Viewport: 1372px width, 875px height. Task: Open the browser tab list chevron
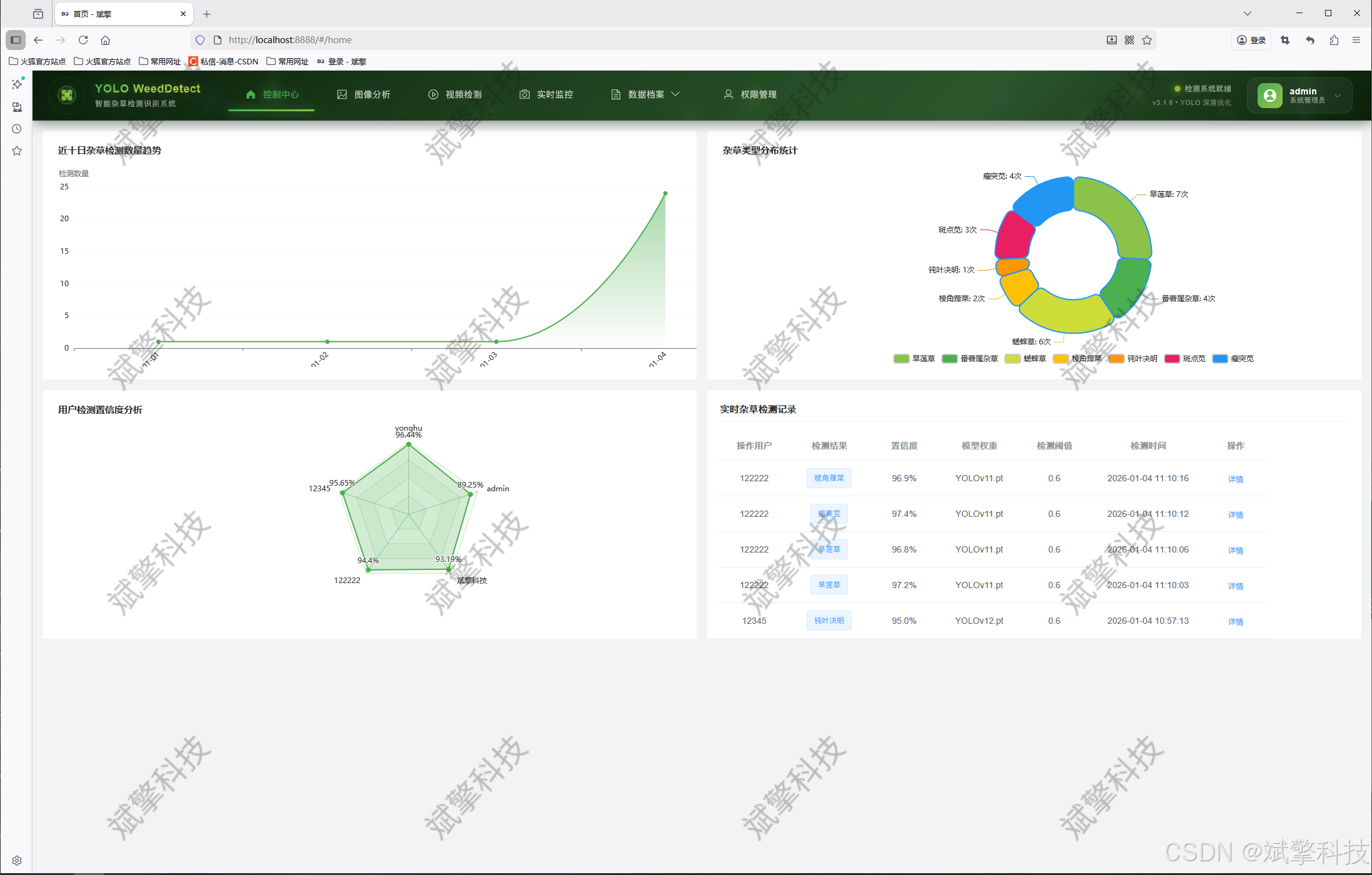[1248, 13]
